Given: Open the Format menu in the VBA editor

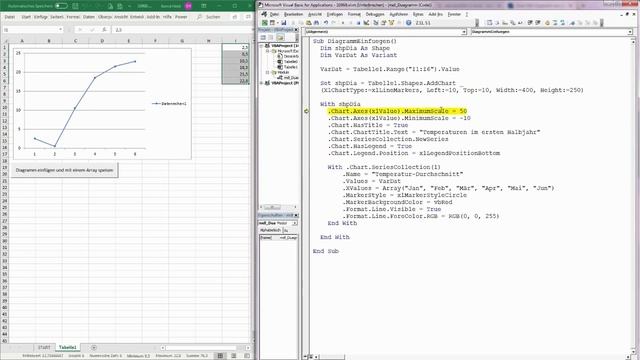Looking at the screenshot, I should click(354, 14).
